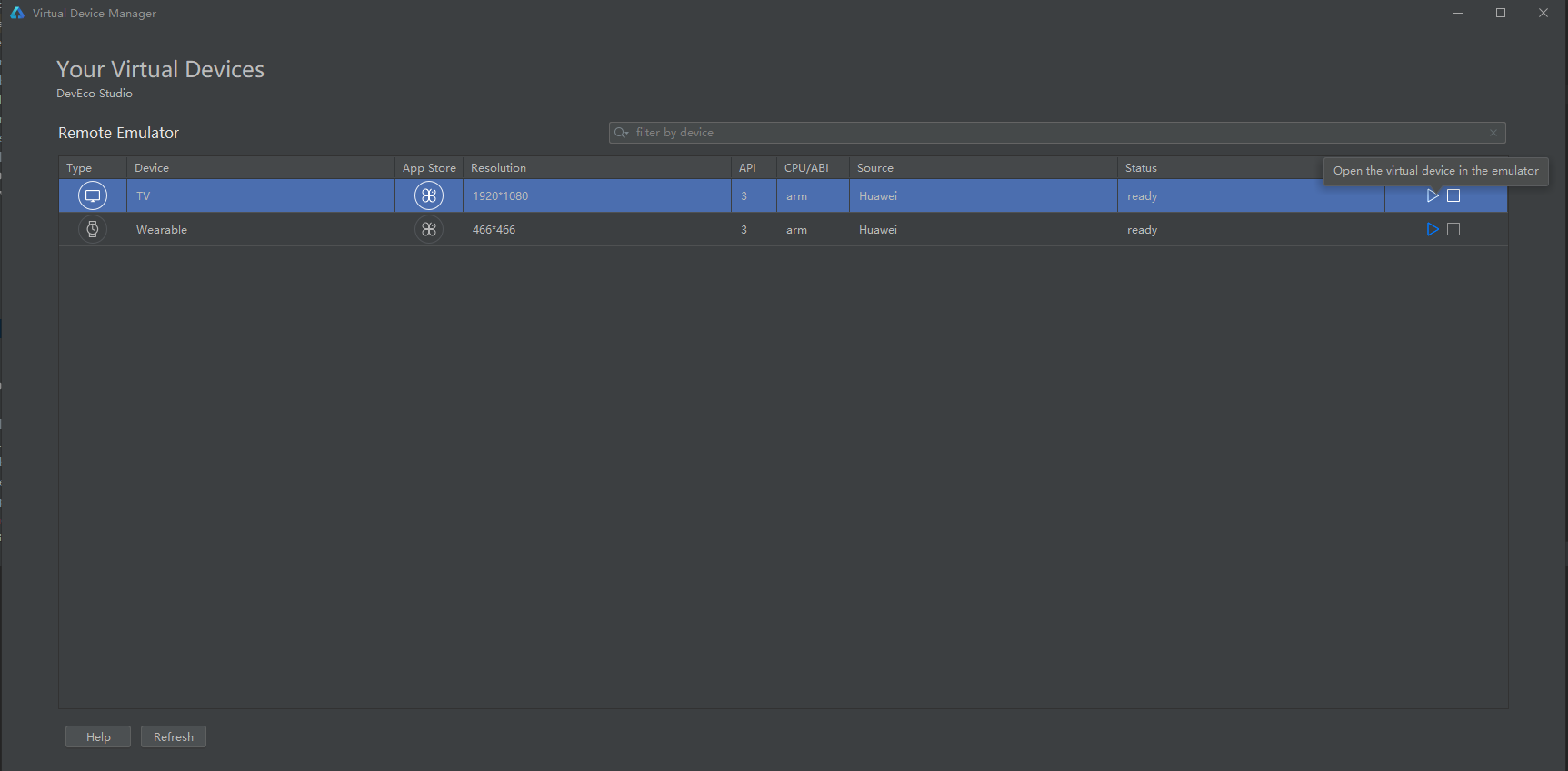The image size is (1568, 771).
Task: Close the Virtual Device Manager window
Action: click(1543, 13)
